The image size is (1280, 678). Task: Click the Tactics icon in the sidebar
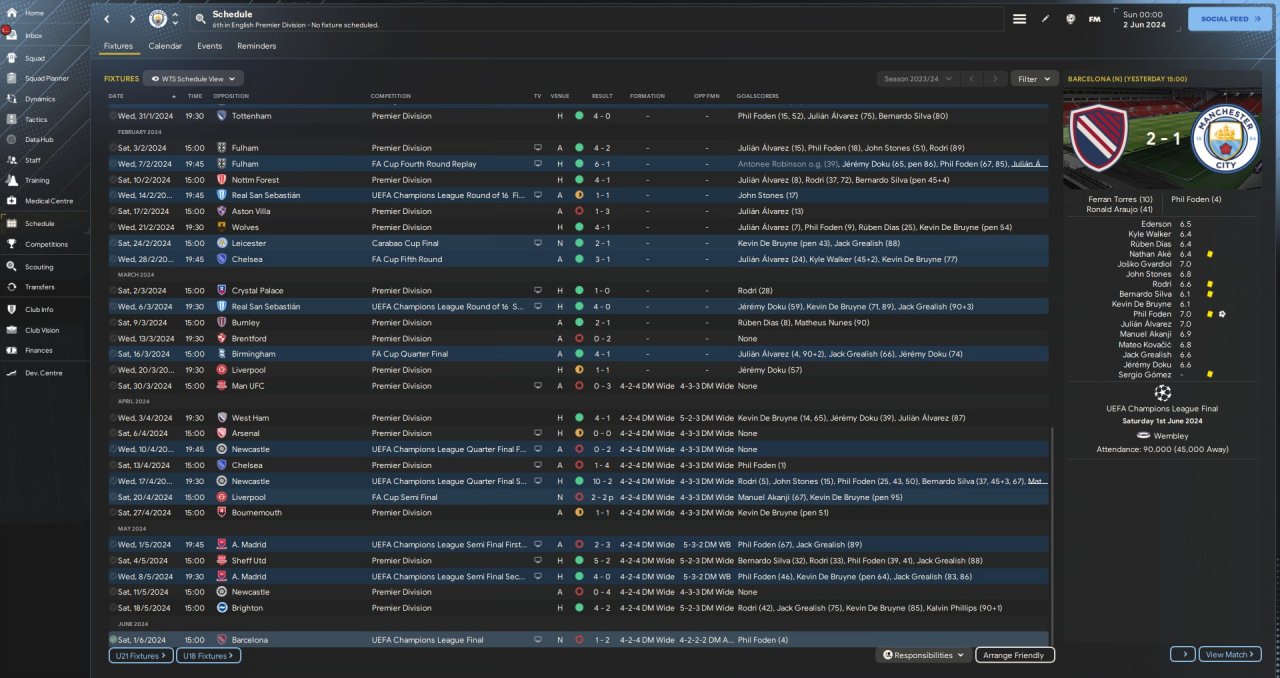click(12, 119)
